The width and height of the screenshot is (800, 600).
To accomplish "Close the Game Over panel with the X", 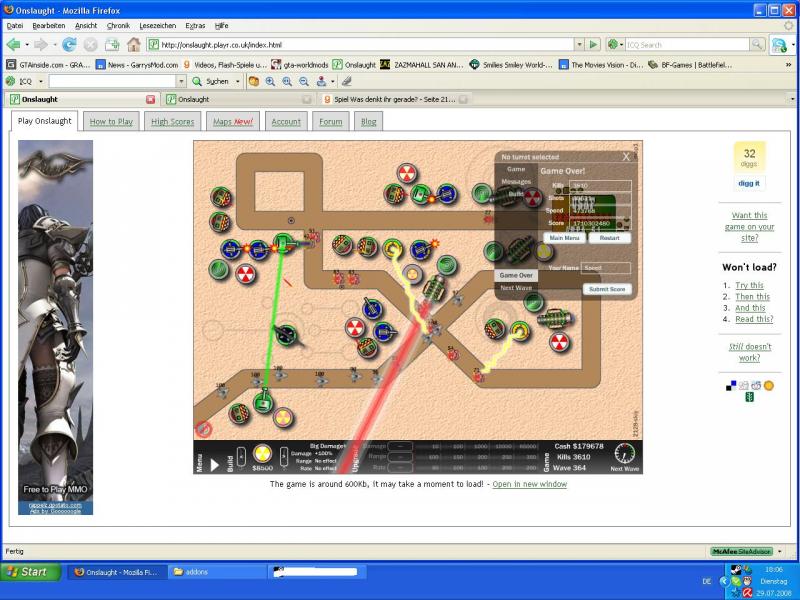I will coord(627,156).
